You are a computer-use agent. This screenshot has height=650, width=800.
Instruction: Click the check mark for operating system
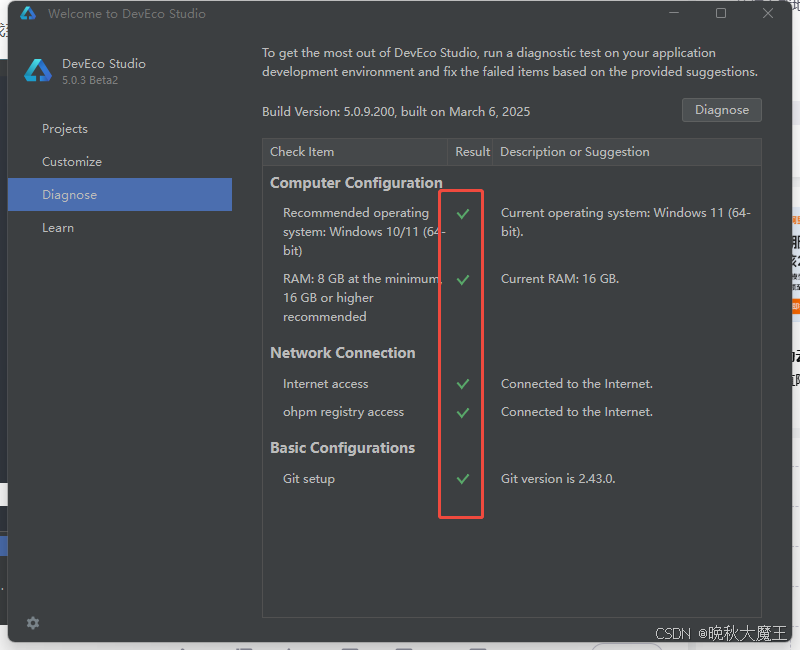pos(463,213)
